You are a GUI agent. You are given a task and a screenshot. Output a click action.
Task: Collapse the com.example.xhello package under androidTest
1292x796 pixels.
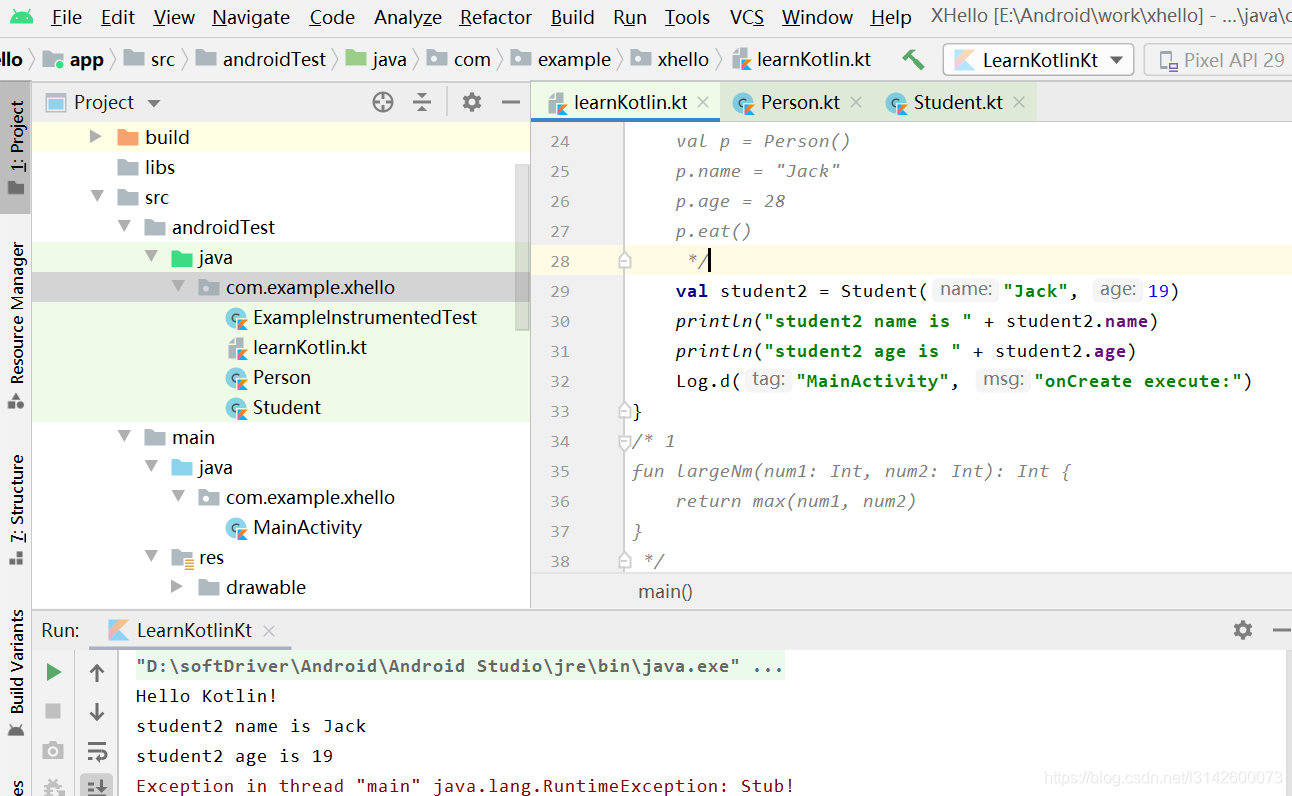pyautogui.click(x=178, y=287)
